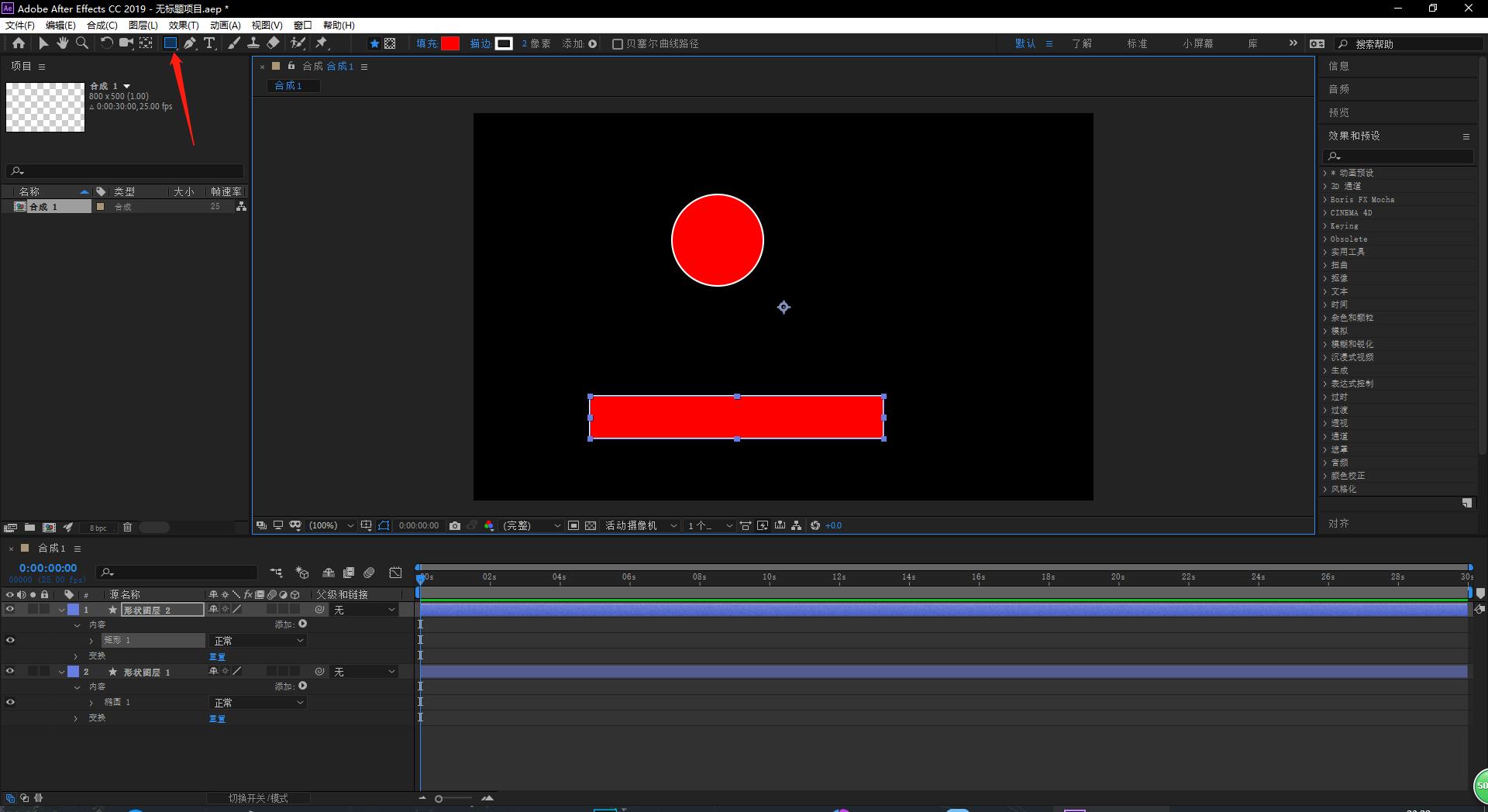1488x812 pixels.
Task: Click the timeline zoom slider handle
Action: point(439,799)
